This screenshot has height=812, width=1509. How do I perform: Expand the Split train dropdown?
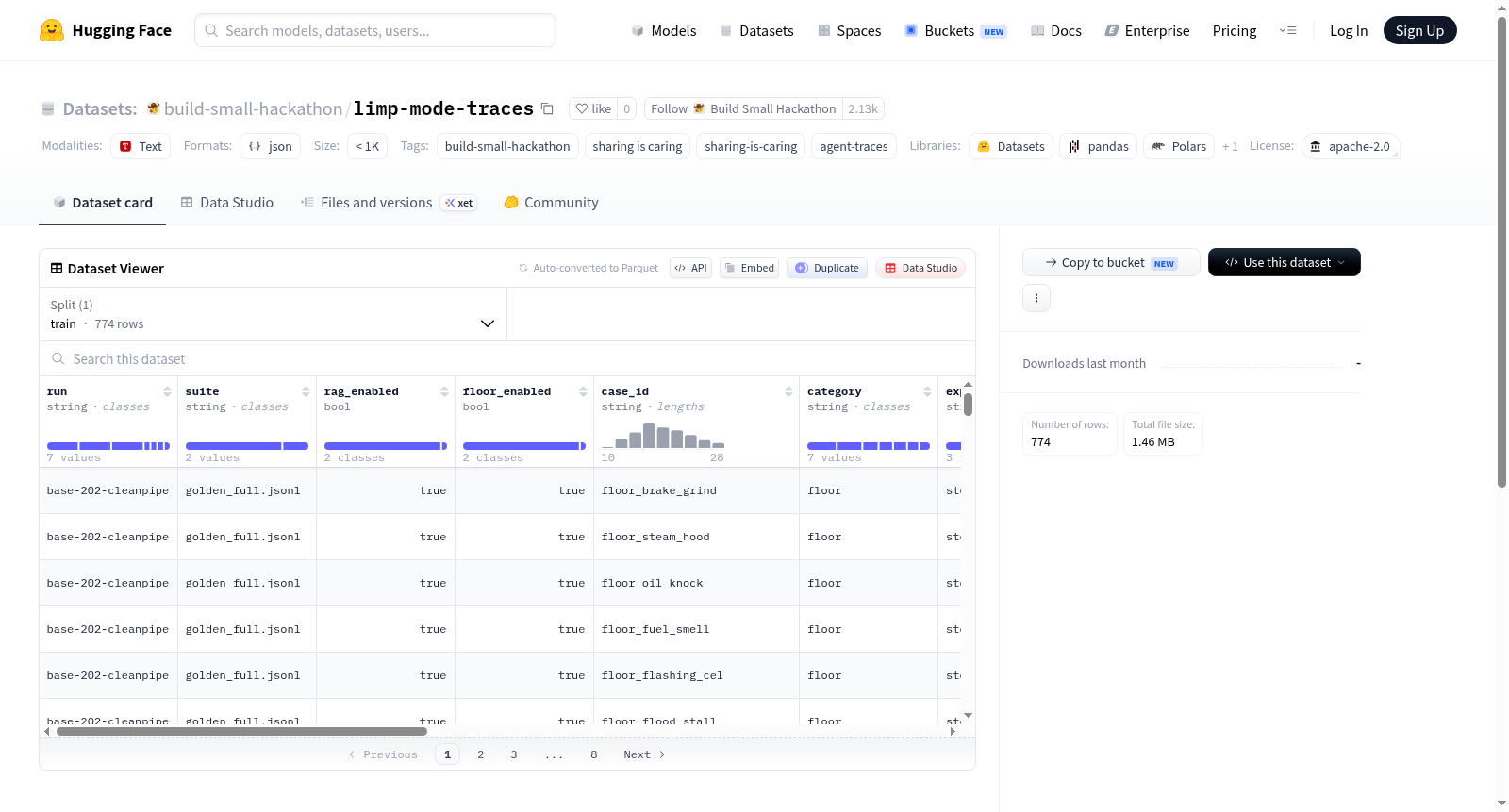[273, 314]
